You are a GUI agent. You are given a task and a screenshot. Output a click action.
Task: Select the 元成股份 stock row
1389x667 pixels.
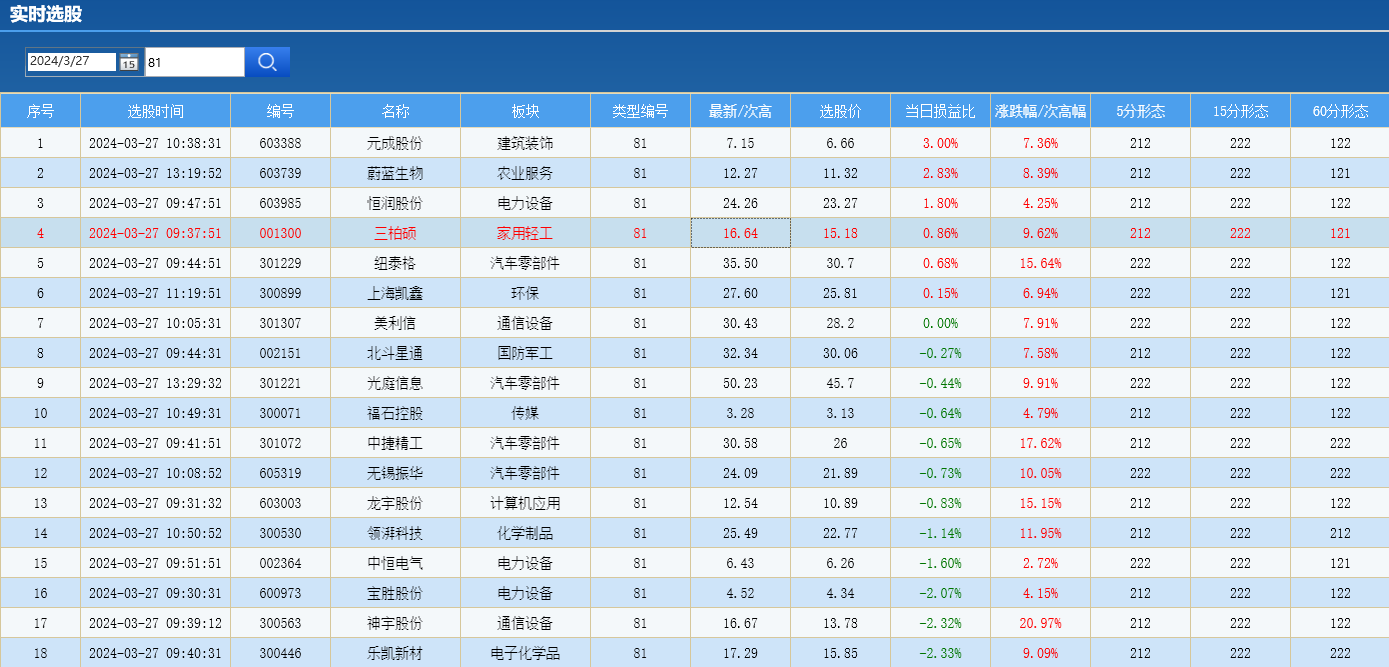coord(395,143)
